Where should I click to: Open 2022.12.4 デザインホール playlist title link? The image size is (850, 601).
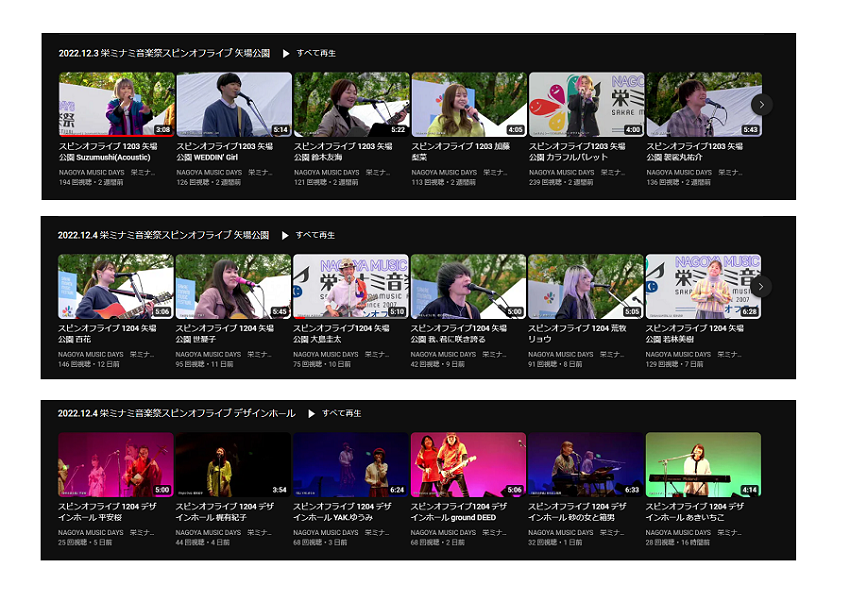[x=176, y=413]
